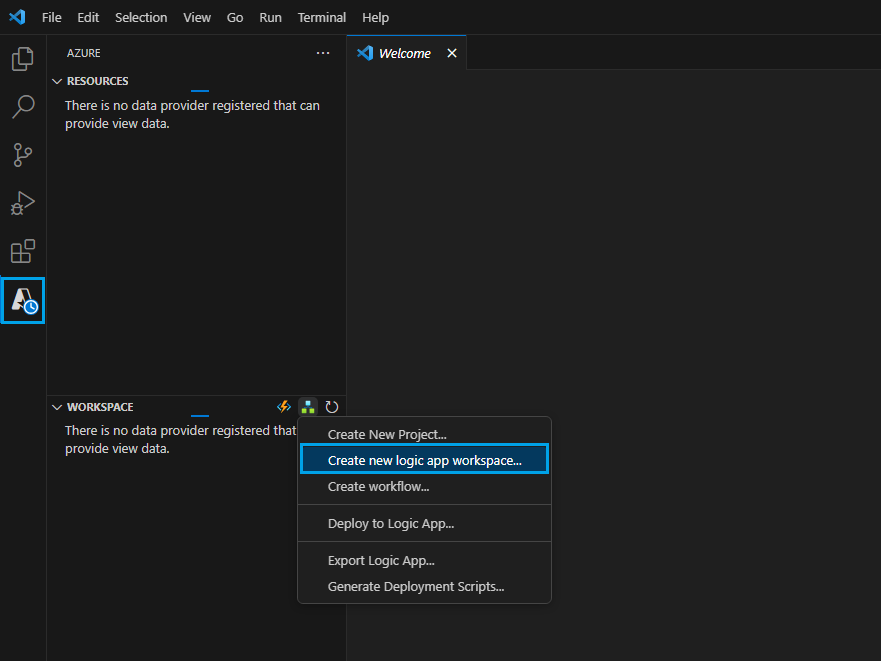Viewport: 881px width, 661px height.
Task: Open the Edit menu
Action: tap(88, 17)
